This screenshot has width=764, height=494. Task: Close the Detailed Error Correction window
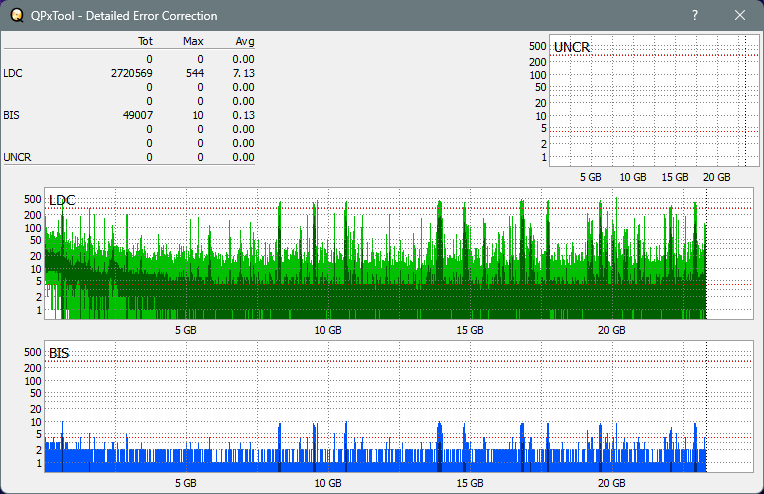click(x=740, y=16)
